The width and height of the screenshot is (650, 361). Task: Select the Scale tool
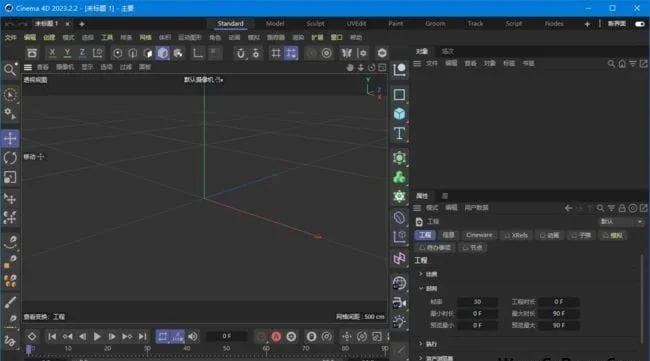10,177
